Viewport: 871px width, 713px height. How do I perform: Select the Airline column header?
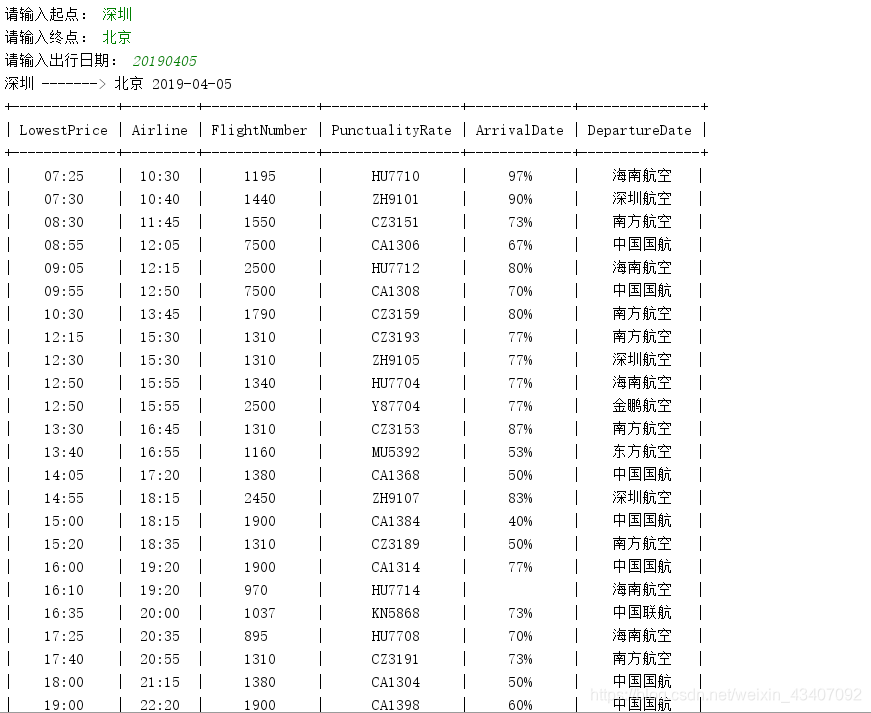pos(159,130)
